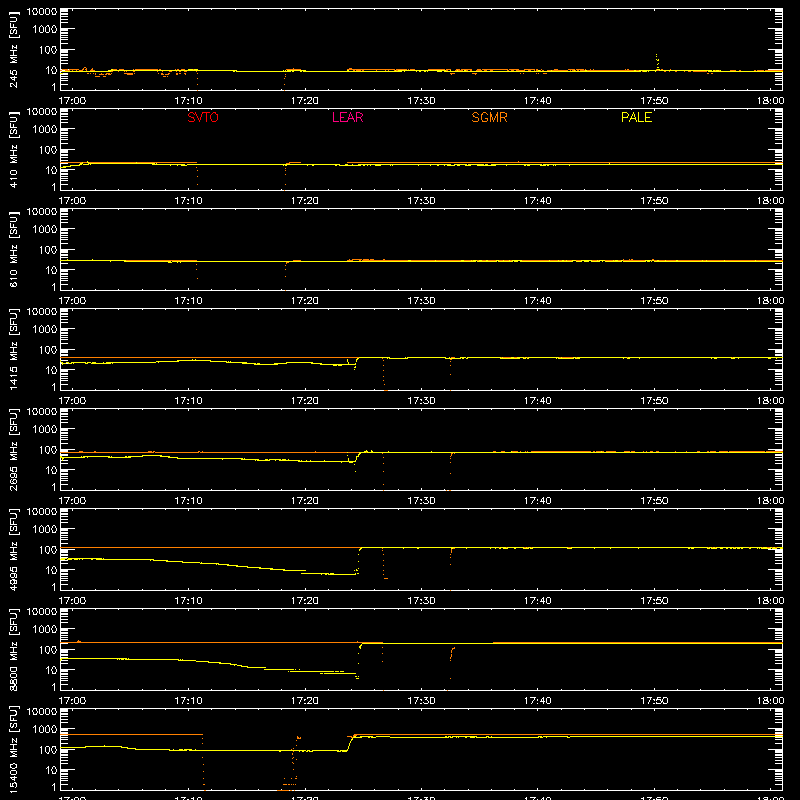Click the 10000 y-axis value of the 245 MHz plot

tap(42, 12)
